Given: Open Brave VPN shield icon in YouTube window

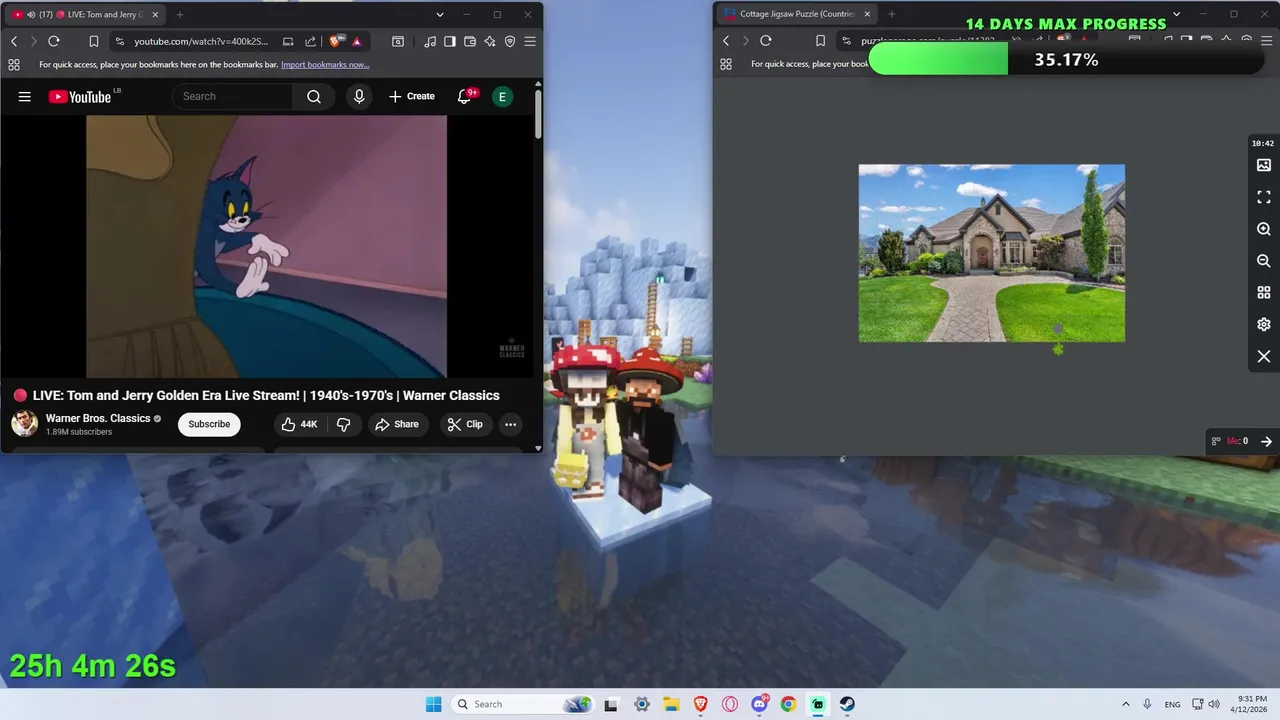Looking at the screenshot, I should tap(510, 41).
